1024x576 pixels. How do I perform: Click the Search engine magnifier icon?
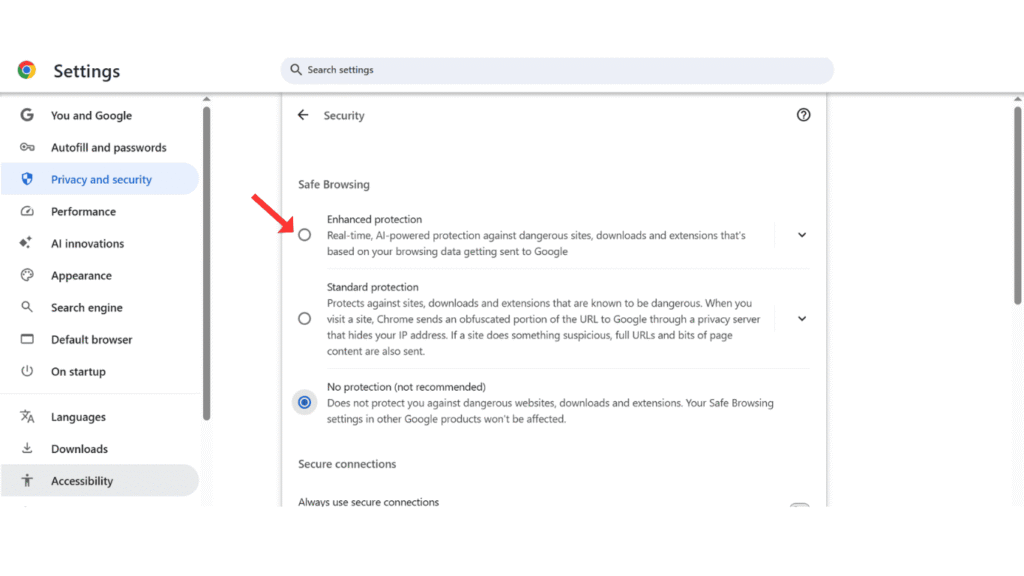pyautogui.click(x=27, y=307)
